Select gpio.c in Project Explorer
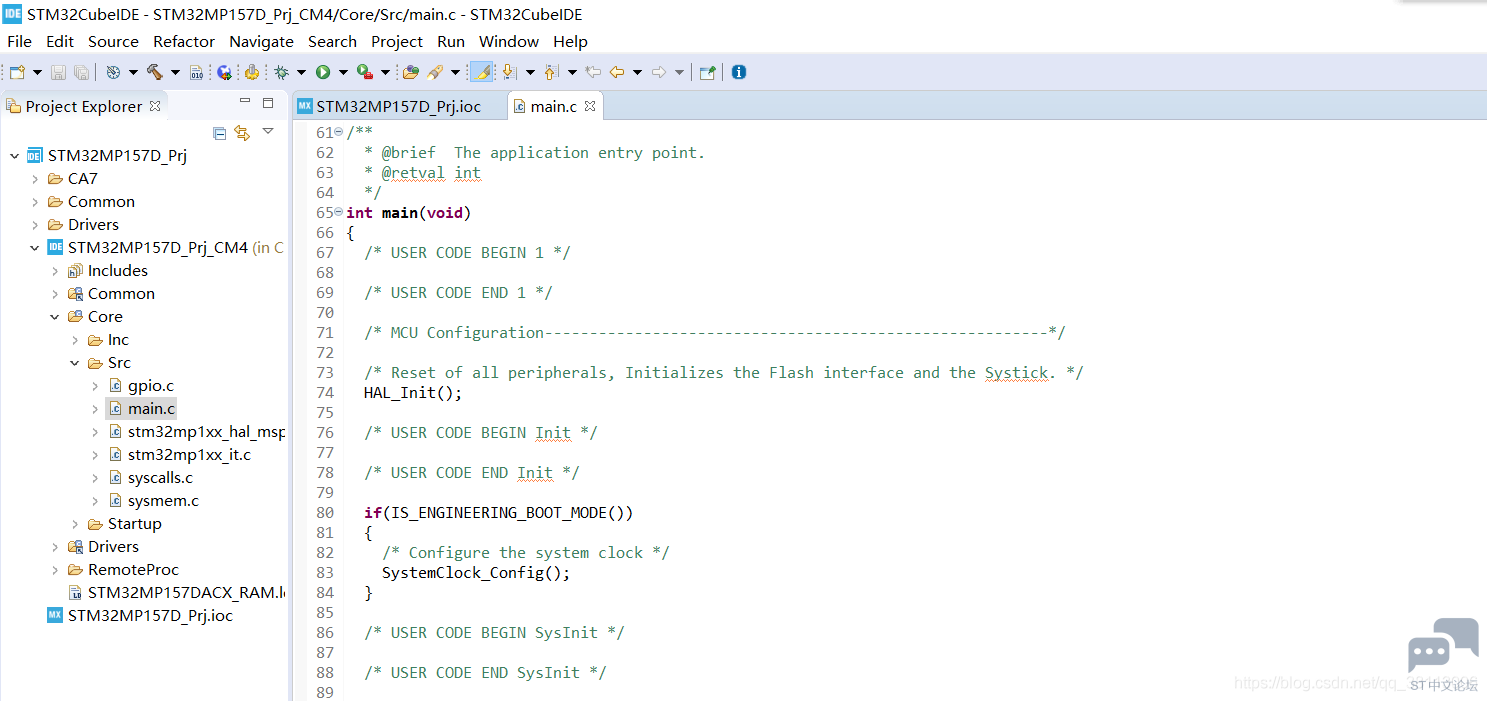Image resolution: width=1487 pixels, height=701 pixels. (x=150, y=386)
